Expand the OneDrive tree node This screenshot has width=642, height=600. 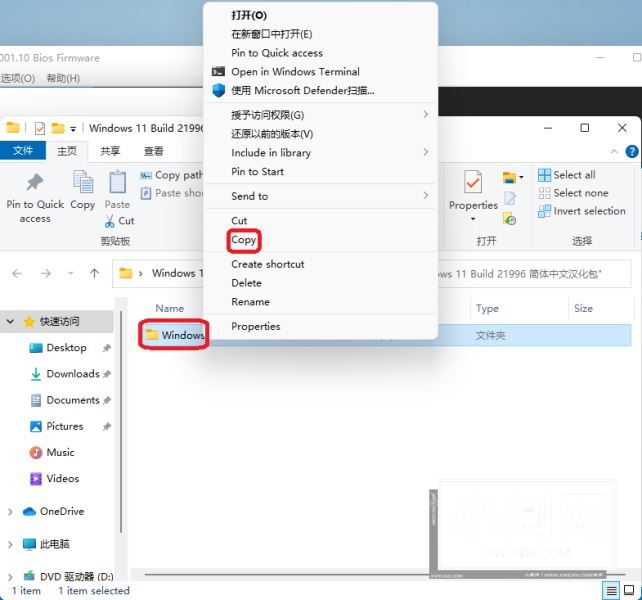[10, 512]
